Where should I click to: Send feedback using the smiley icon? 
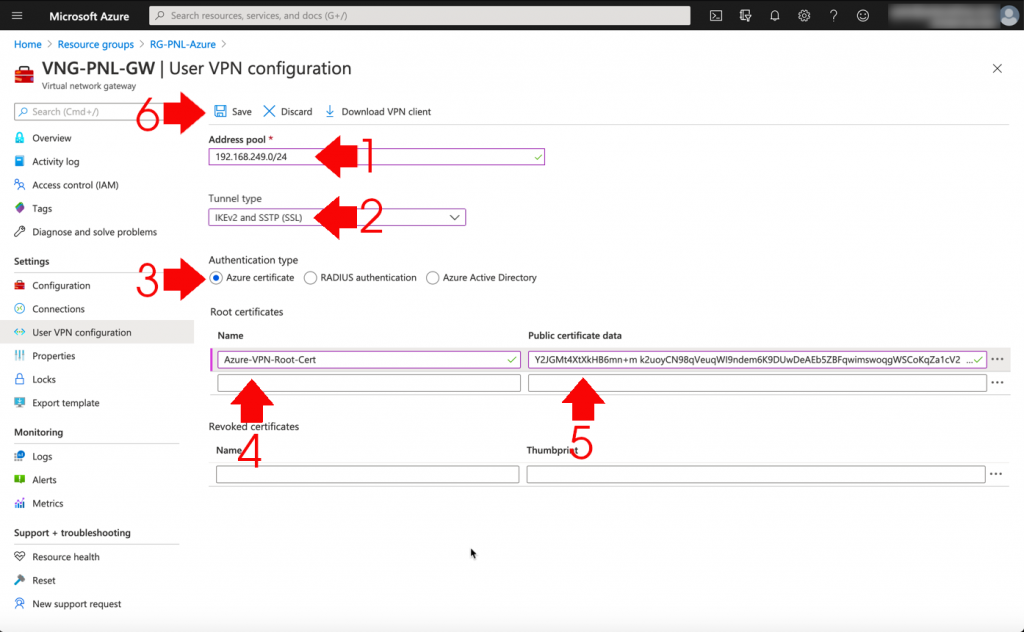[x=862, y=15]
